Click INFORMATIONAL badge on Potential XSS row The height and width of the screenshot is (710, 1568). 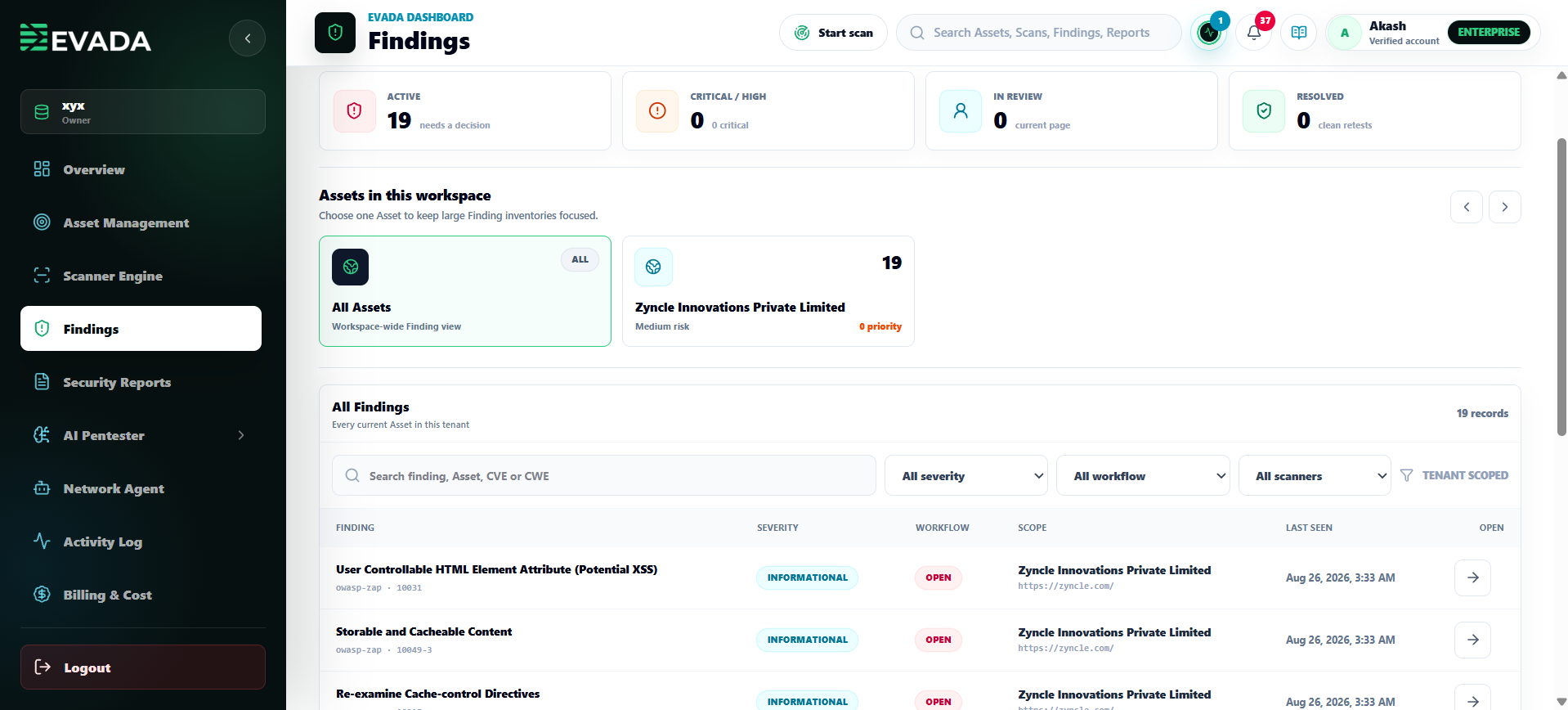tap(807, 577)
